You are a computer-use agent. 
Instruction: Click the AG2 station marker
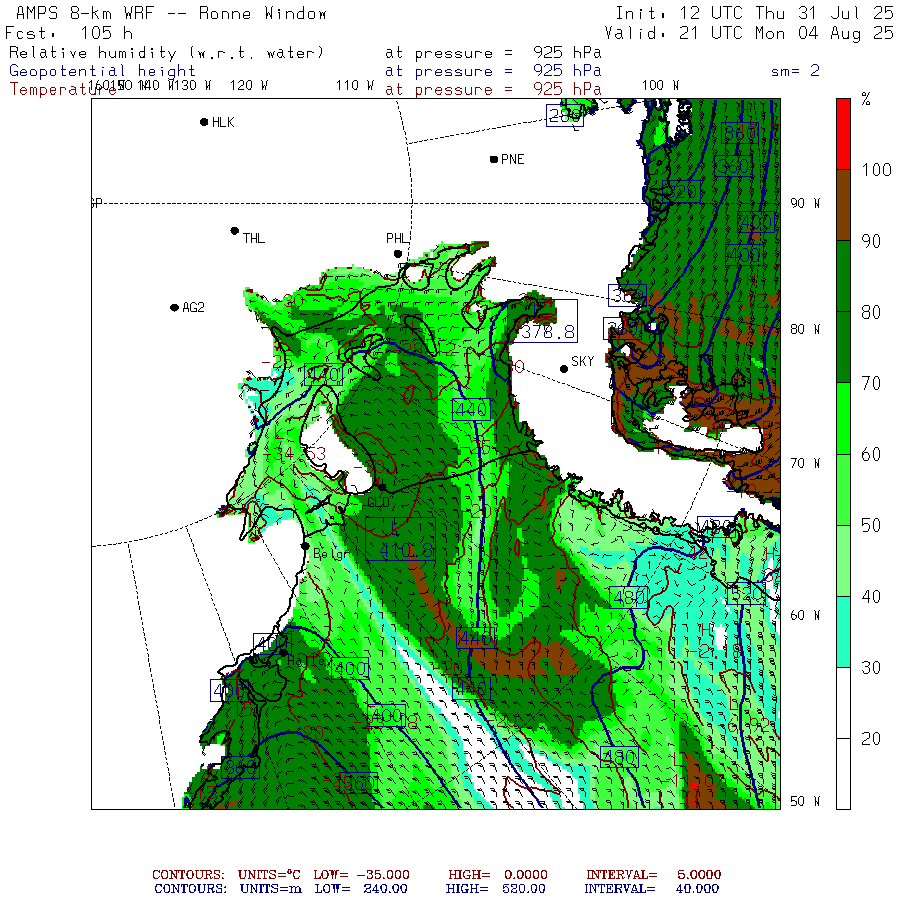(x=174, y=308)
